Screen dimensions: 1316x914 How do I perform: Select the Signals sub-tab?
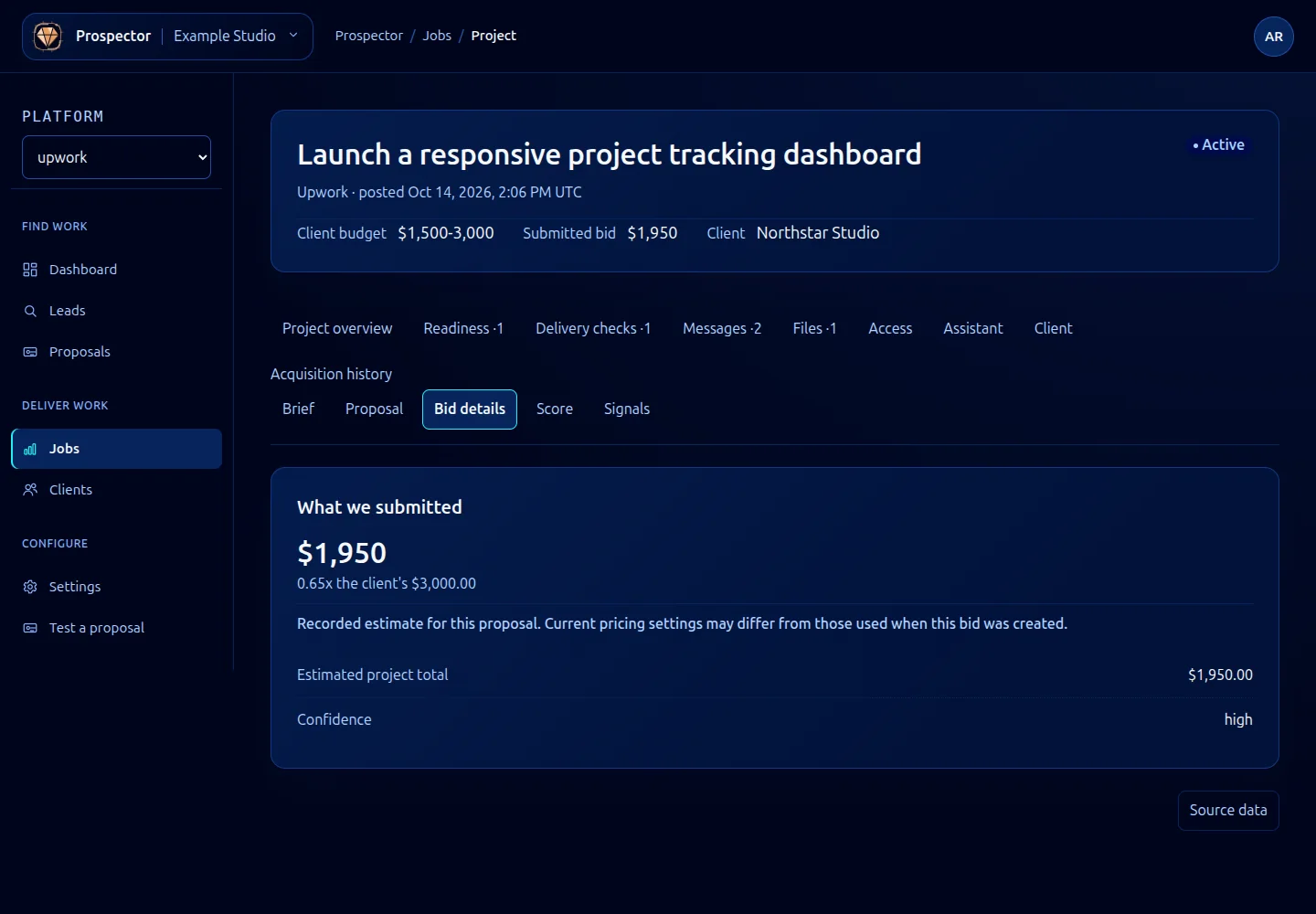point(627,409)
